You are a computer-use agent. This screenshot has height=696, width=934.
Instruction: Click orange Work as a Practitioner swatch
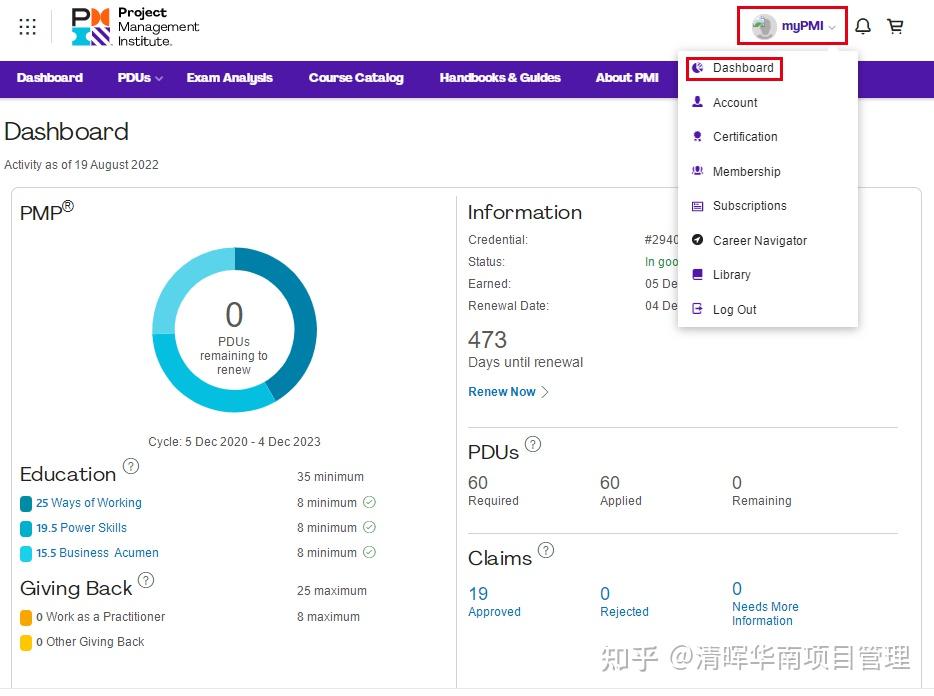26,617
